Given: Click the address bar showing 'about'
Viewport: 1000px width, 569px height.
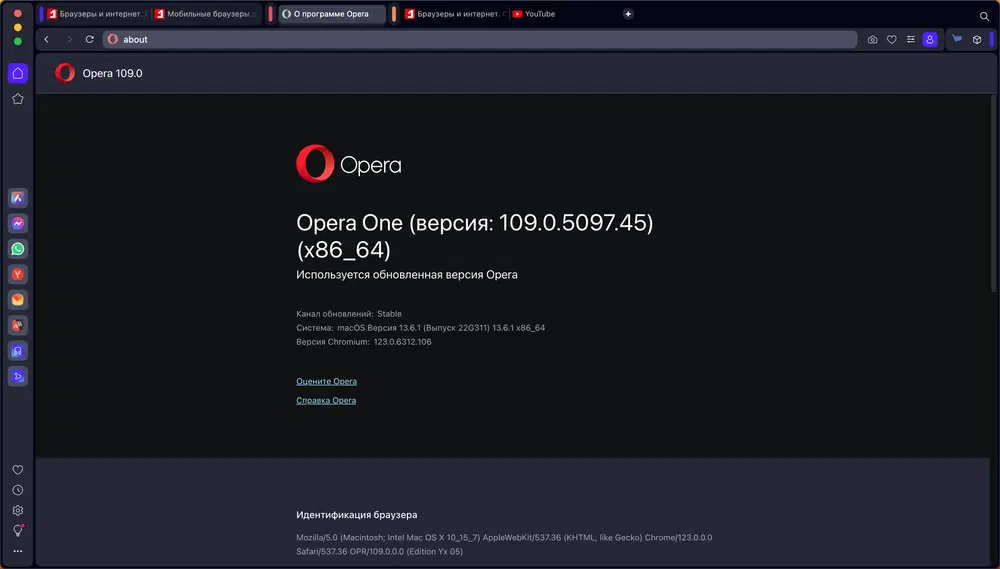Looking at the screenshot, I should pyautogui.click(x=479, y=40).
